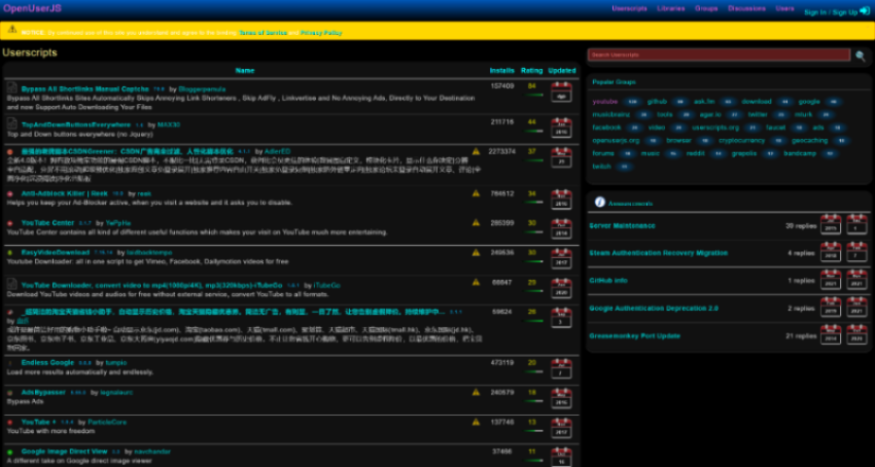
Task: Open author Bloggerpemula's profile
Action: 202,89
